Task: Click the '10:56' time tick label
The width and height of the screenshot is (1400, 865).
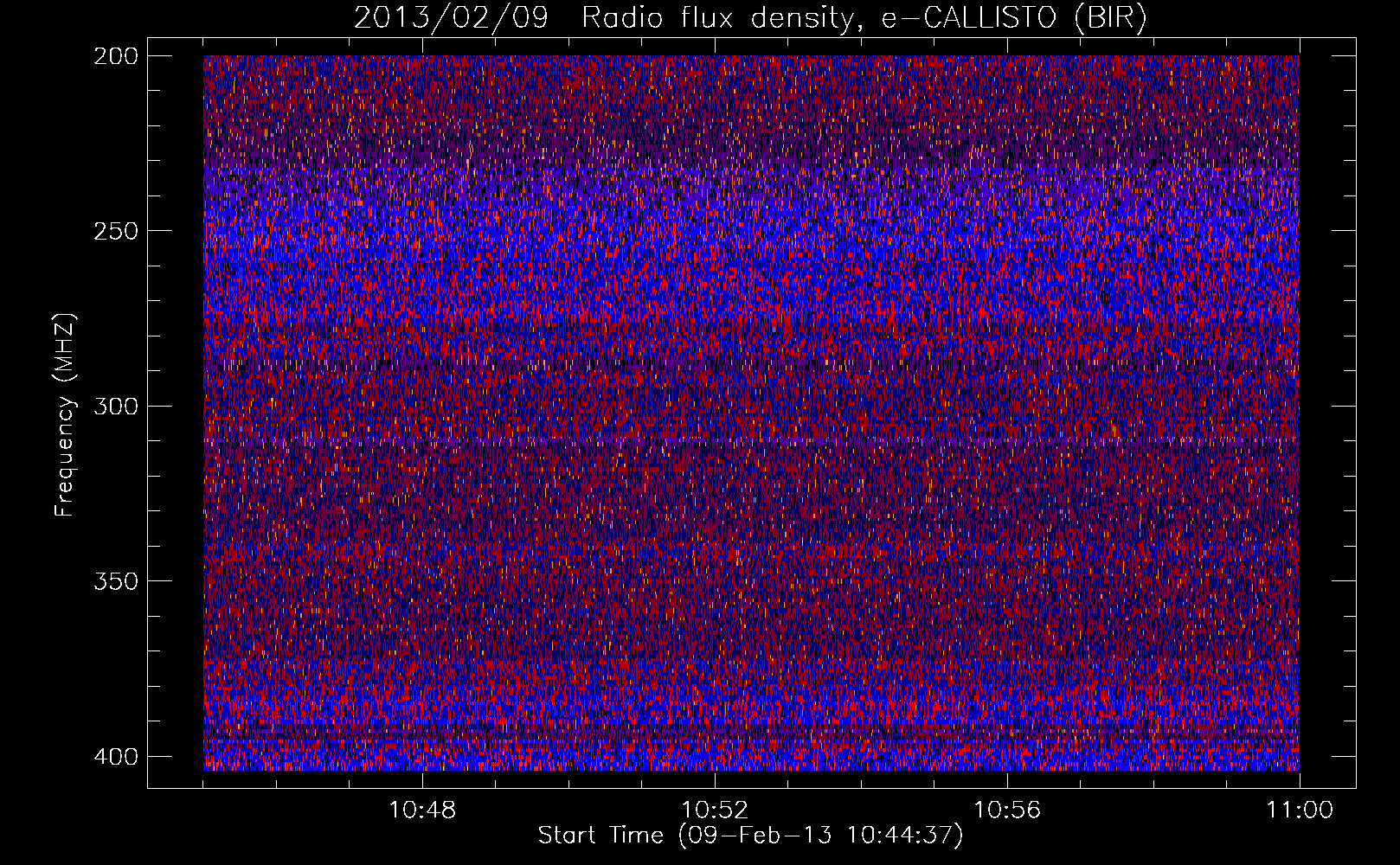Action: (1007, 811)
